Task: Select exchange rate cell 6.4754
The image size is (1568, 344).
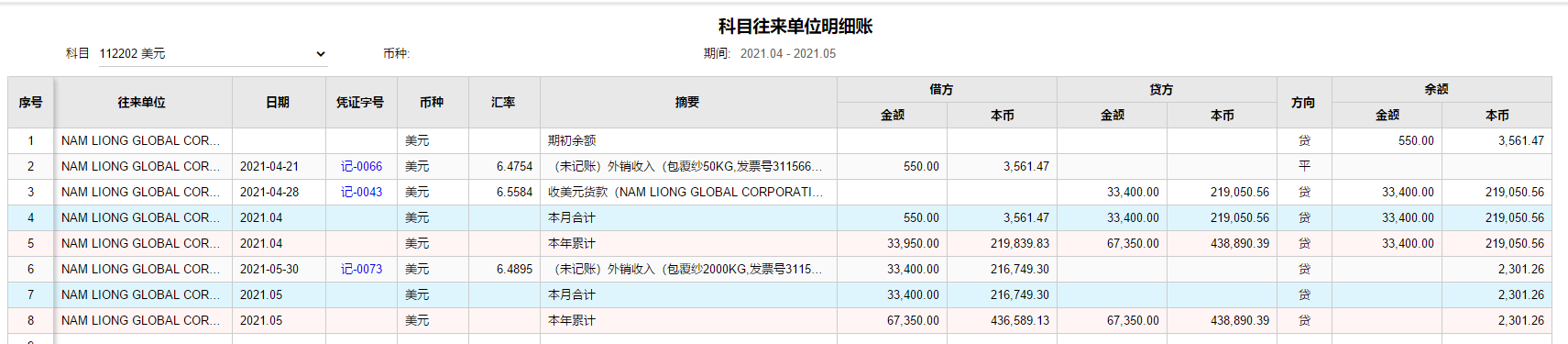Action: (504, 166)
